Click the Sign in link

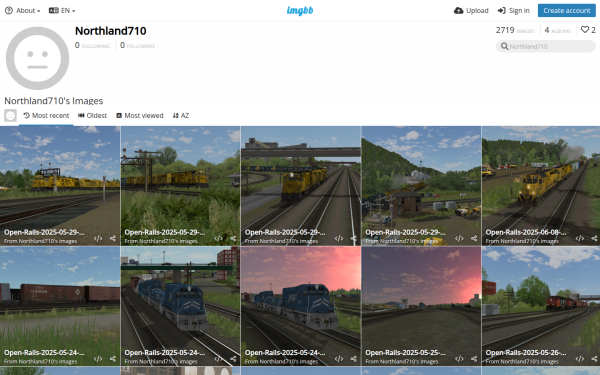[x=514, y=10]
